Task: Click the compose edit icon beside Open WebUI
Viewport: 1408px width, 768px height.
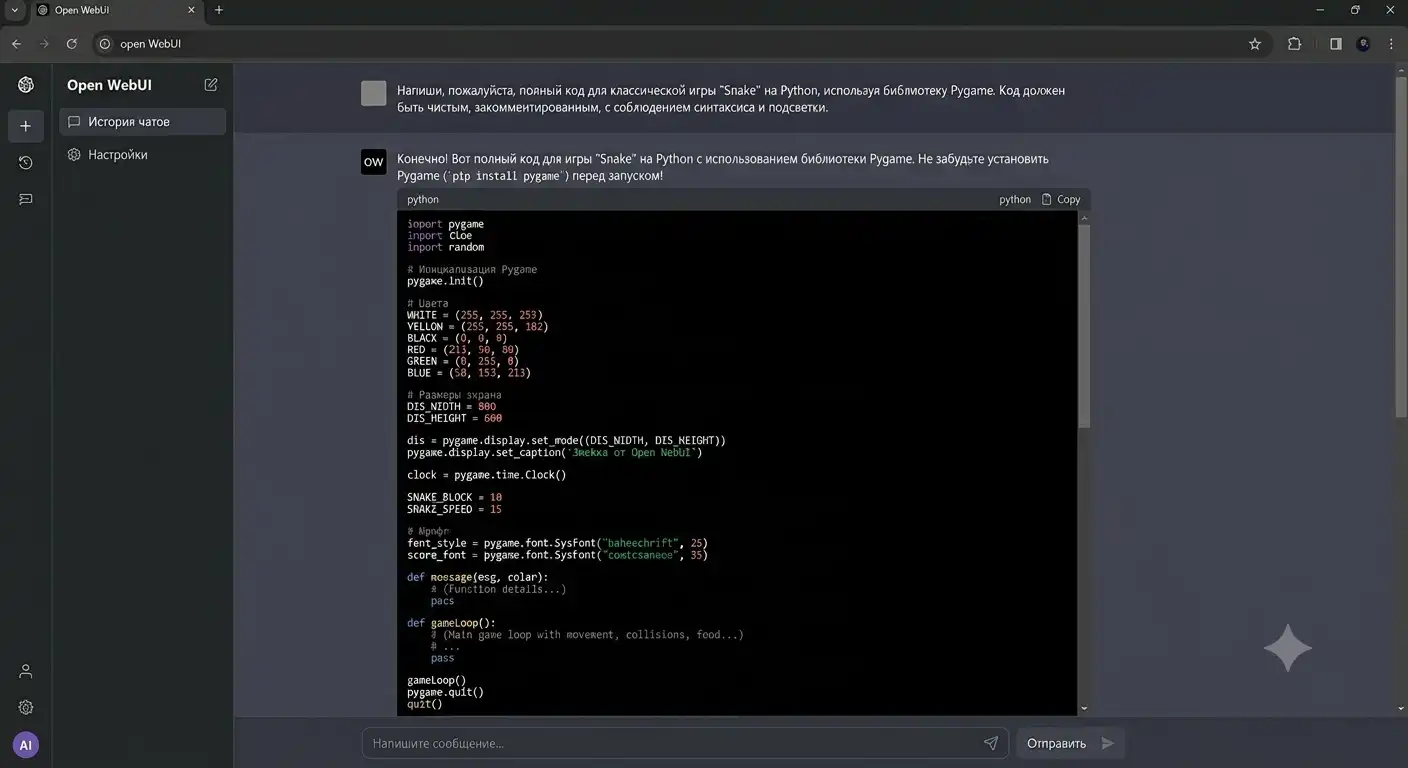Action: click(211, 85)
